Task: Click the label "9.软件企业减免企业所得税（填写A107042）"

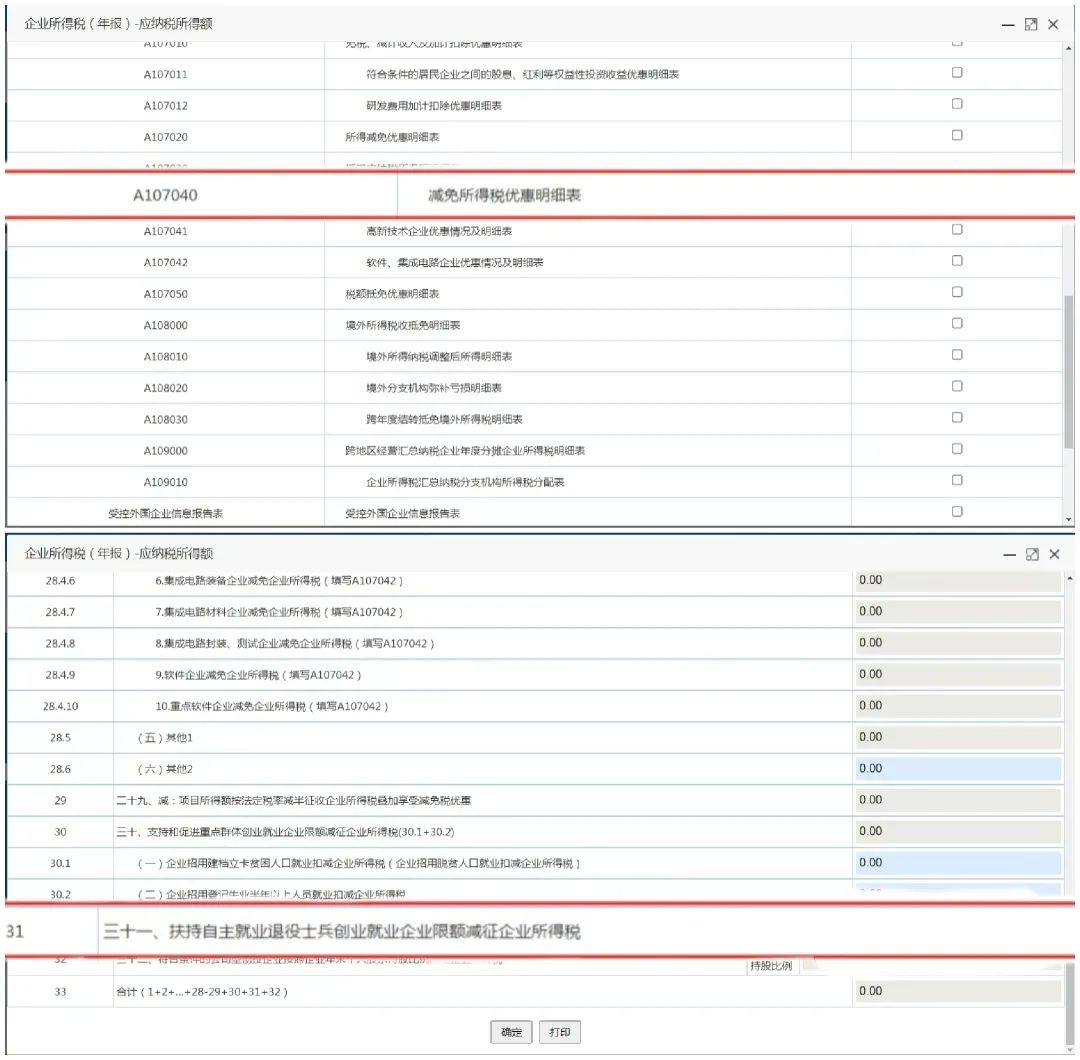Action: click(x=258, y=675)
